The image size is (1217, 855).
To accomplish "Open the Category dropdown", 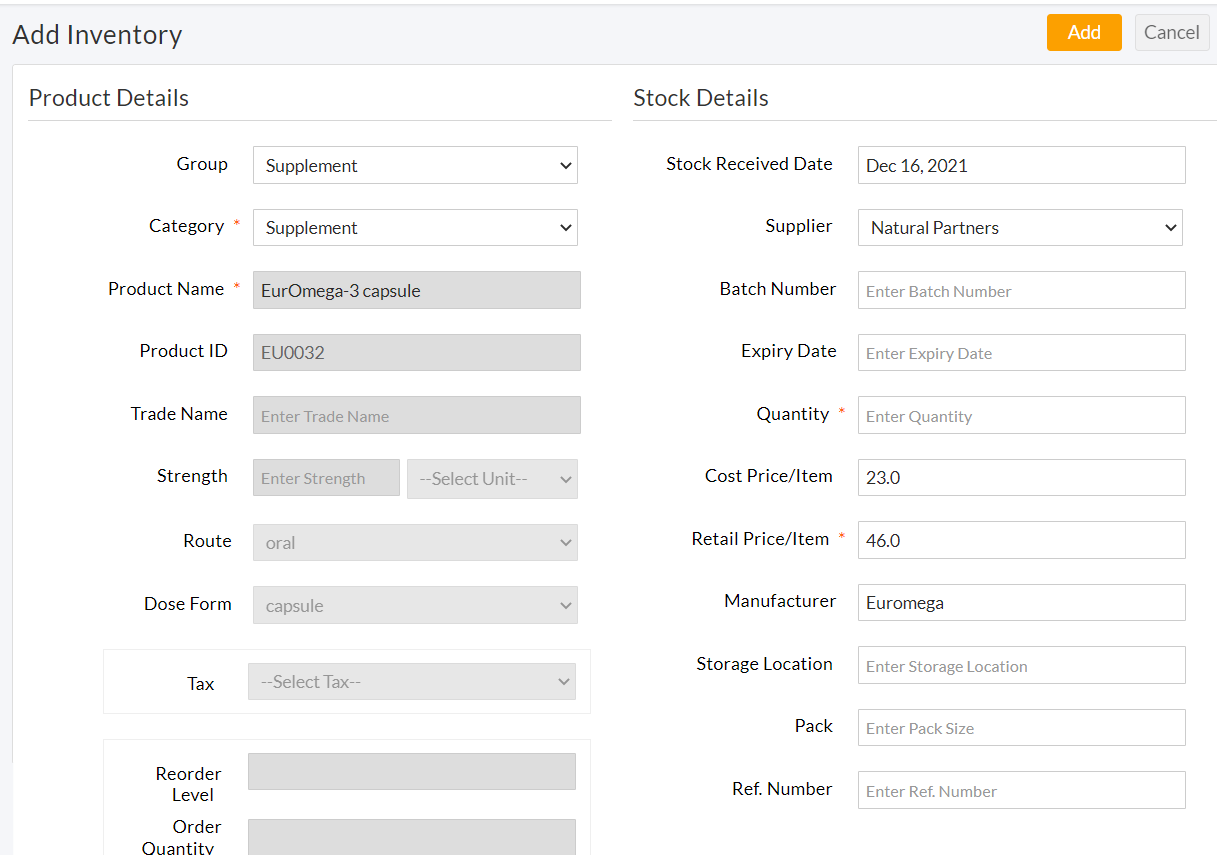I will click(415, 227).
